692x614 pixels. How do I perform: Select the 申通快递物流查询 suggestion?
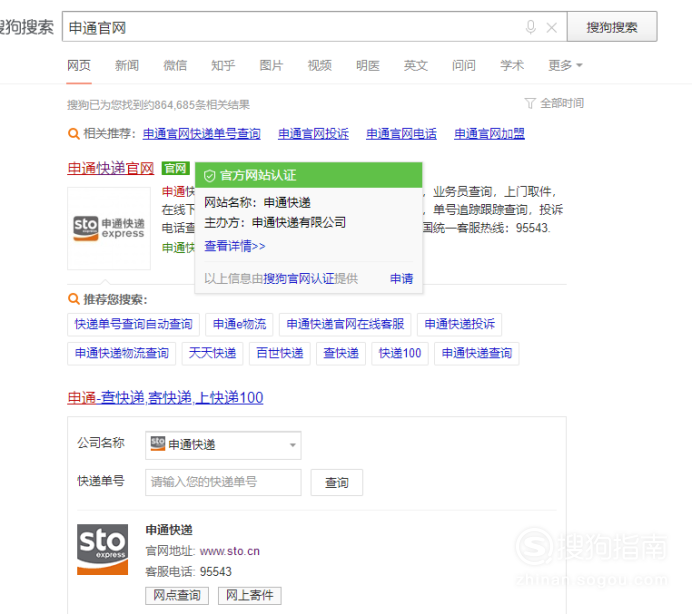pos(121,354)
